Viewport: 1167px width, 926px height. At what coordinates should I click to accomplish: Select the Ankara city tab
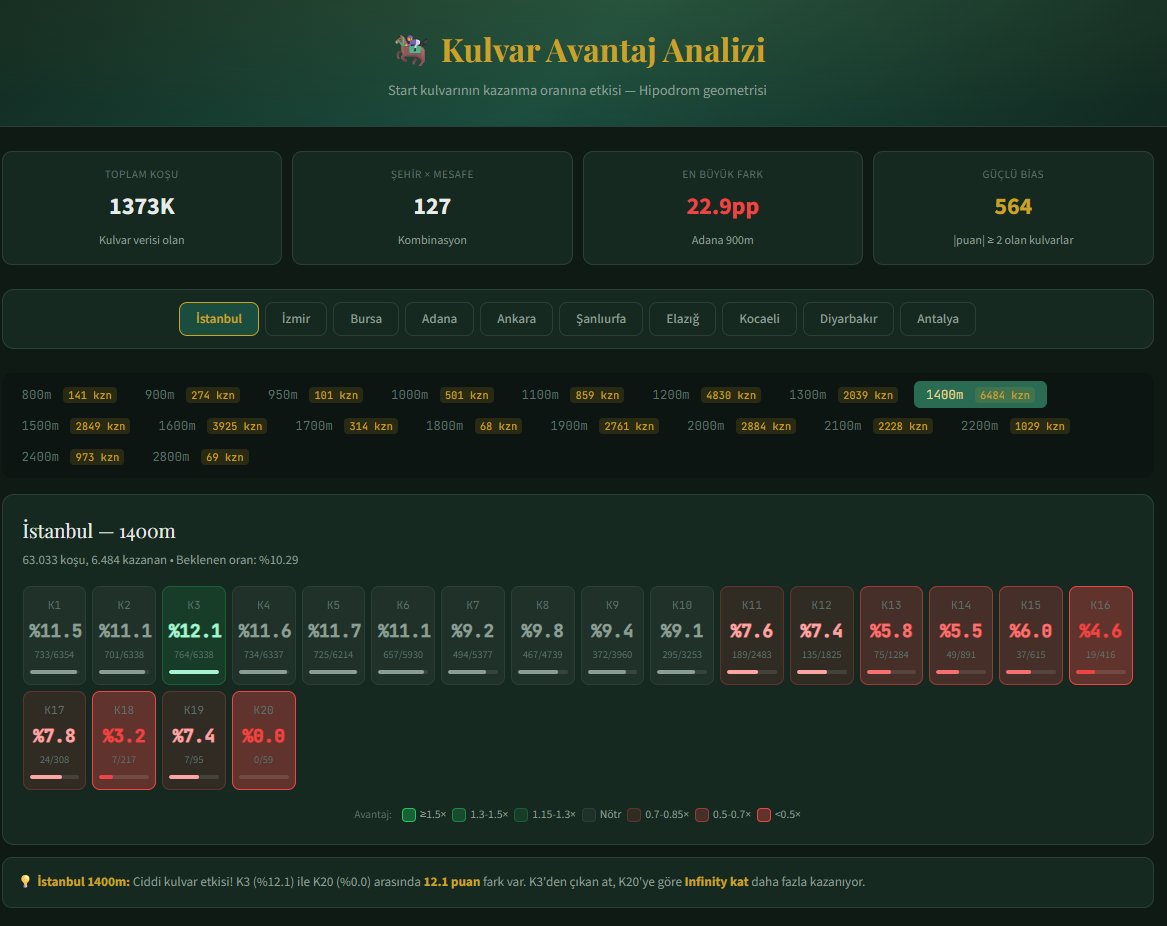516,319
